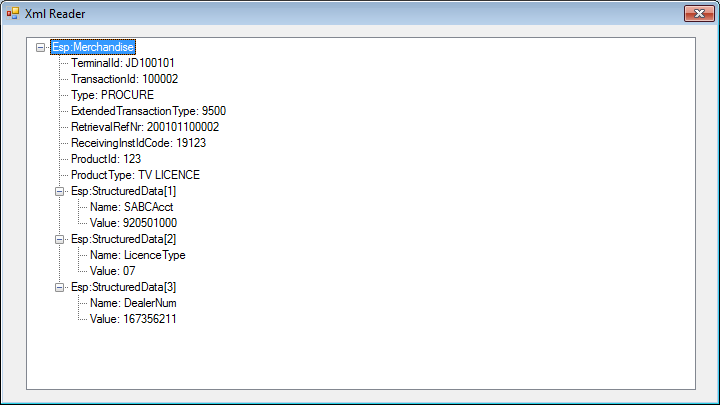This screenshot has width=720, height=405.
Task: Collapse the Esp:Merchandise root node
Action: [x=40, y=47]
